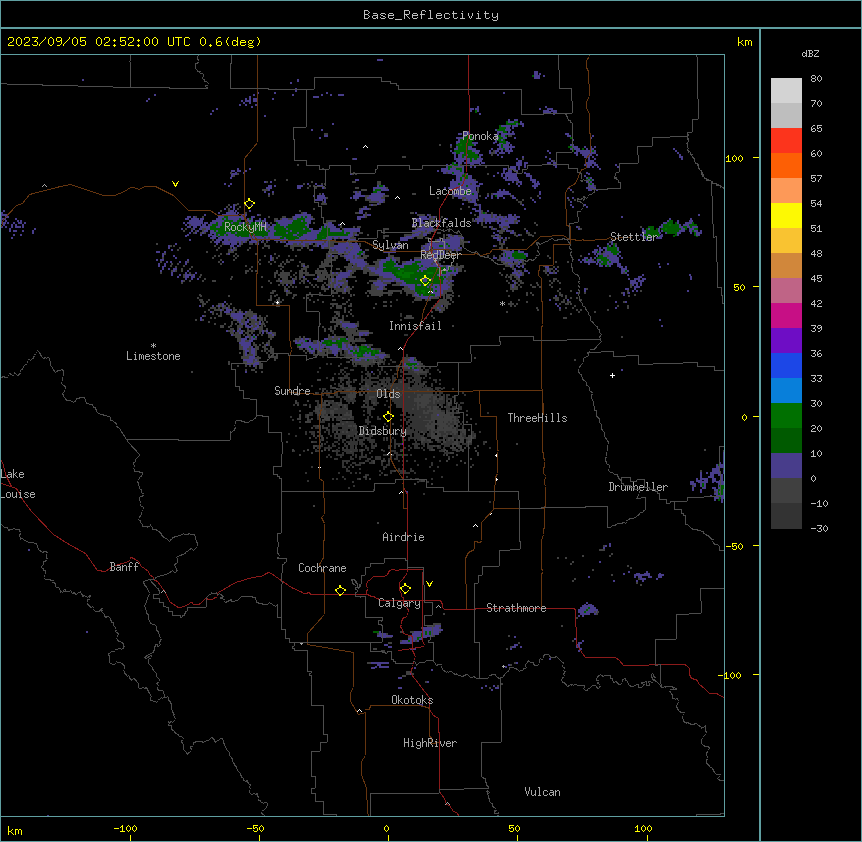The height and width of the screenshot is (842, 862).
Task: Click the yellow diamond marker above RockyMH
Action: [249, 204]
